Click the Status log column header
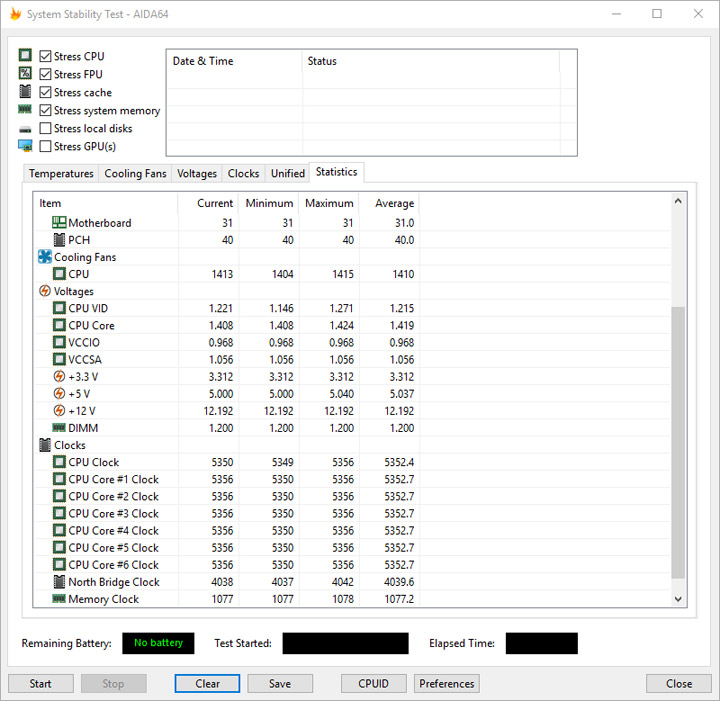 coord(431,61)
